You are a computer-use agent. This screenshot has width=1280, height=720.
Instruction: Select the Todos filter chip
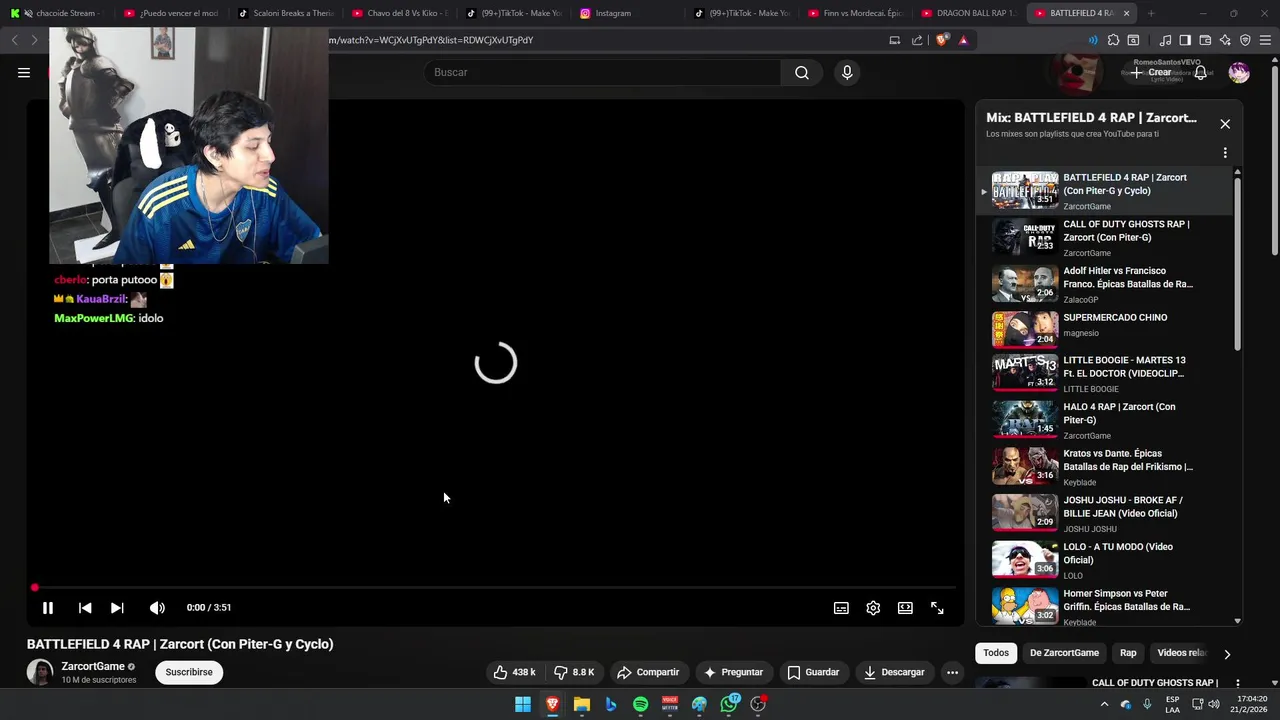(x=996, y=653)
